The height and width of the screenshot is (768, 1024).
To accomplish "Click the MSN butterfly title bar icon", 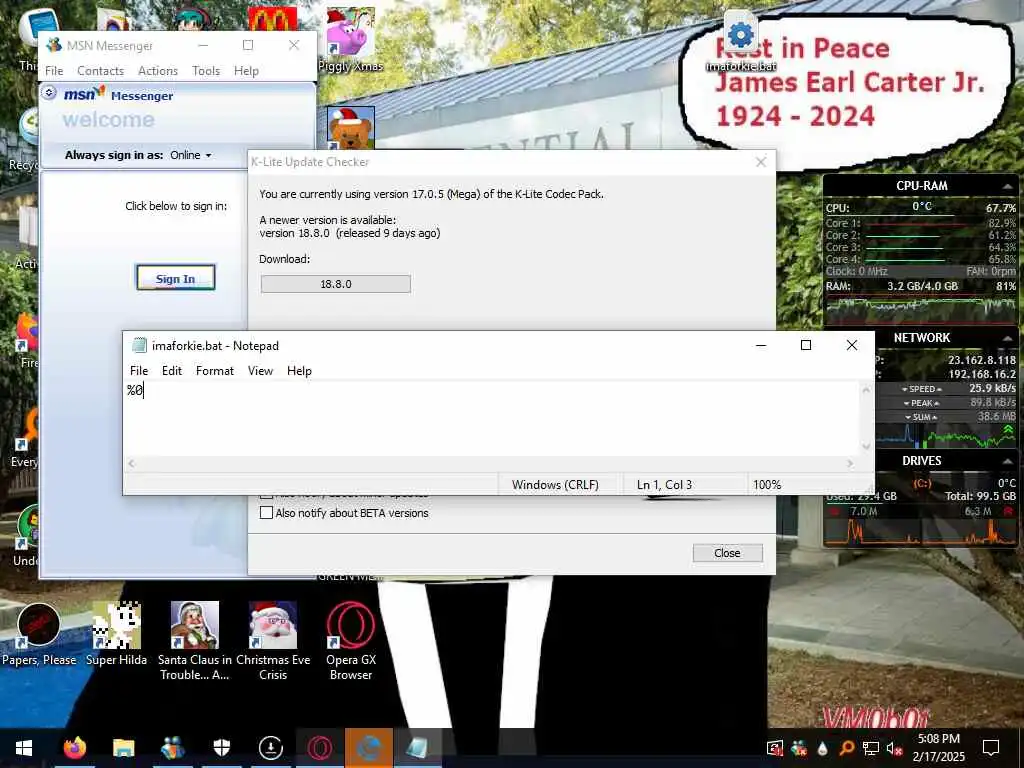I will [54, 45].
